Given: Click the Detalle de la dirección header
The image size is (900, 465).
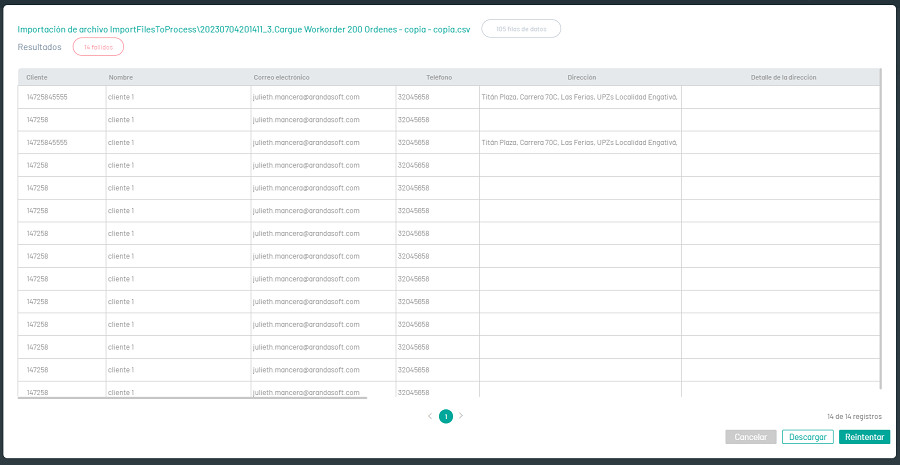Looking at the screenshot, I should coord(783,77).
